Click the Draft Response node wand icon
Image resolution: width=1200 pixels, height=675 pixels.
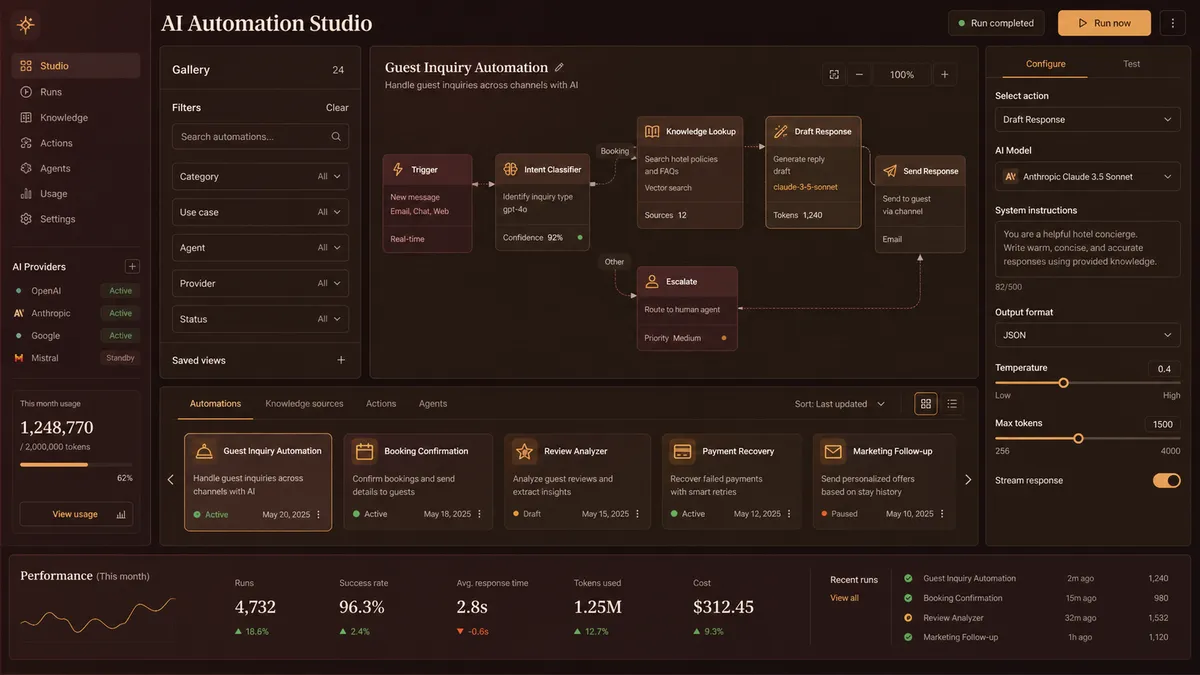pyautogui.click(x=781, y=131)
